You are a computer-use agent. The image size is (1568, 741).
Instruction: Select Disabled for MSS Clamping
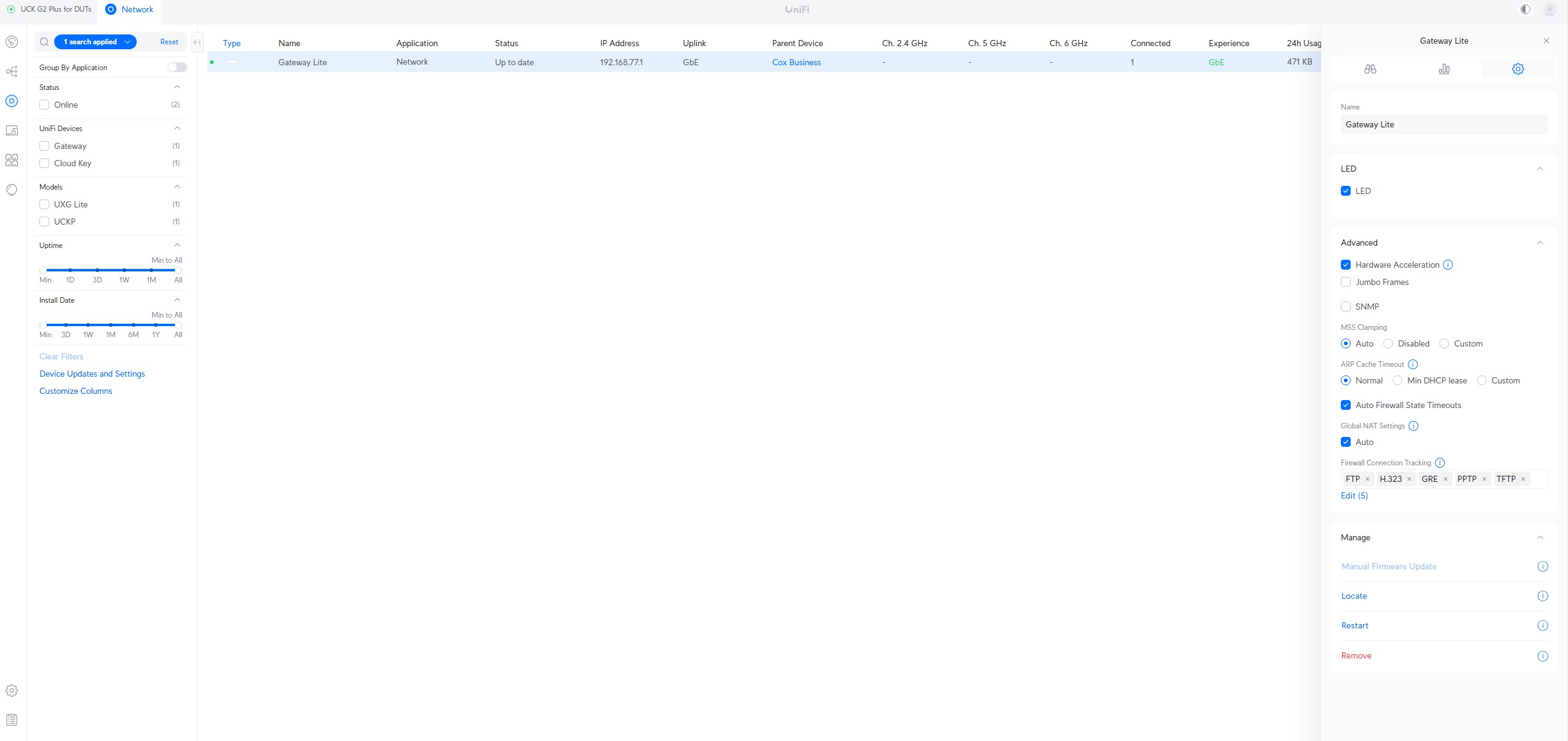click(x=1388, y=343)
